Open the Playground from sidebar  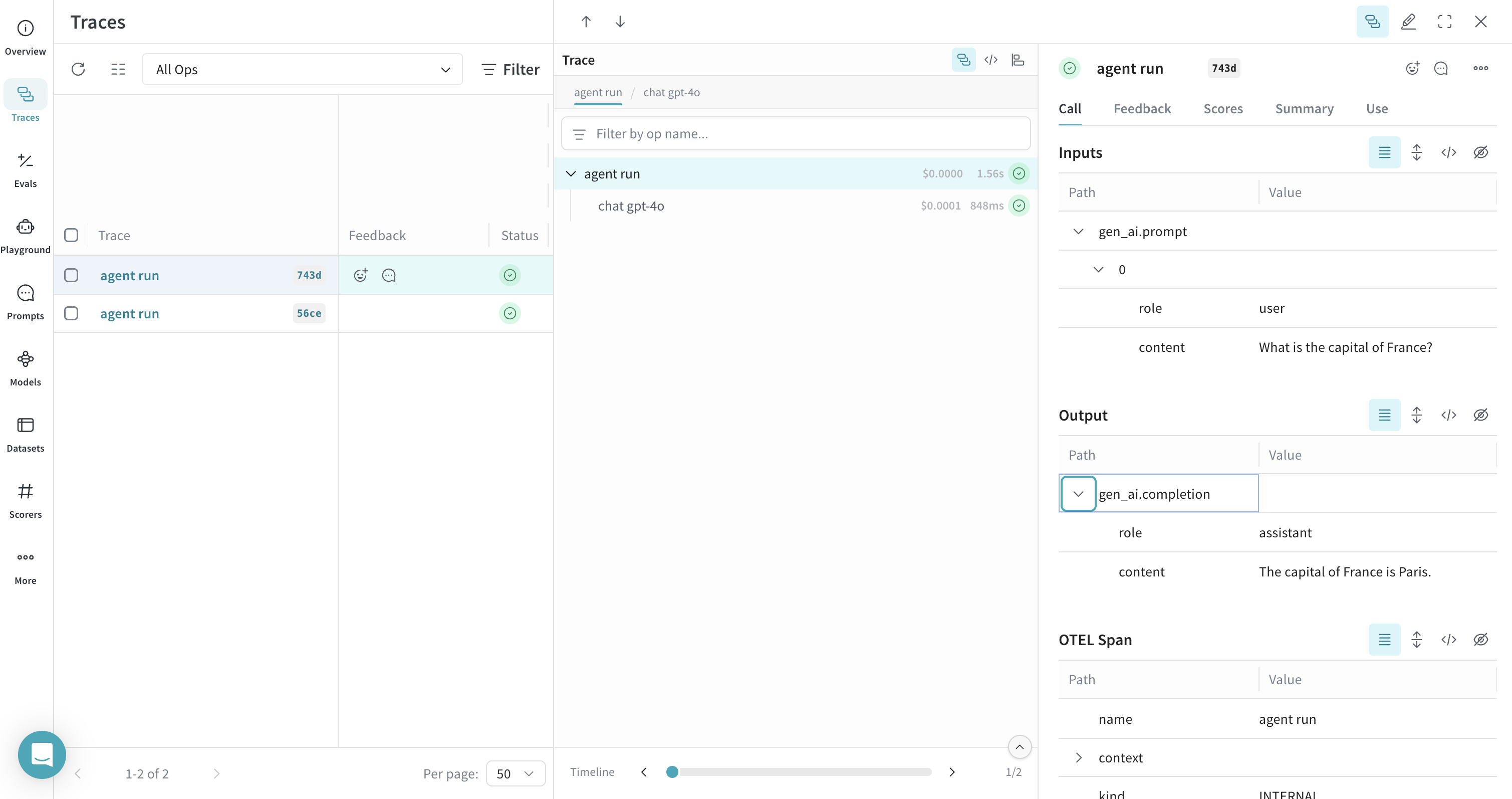pyautogui.click(x=25, y=236)
